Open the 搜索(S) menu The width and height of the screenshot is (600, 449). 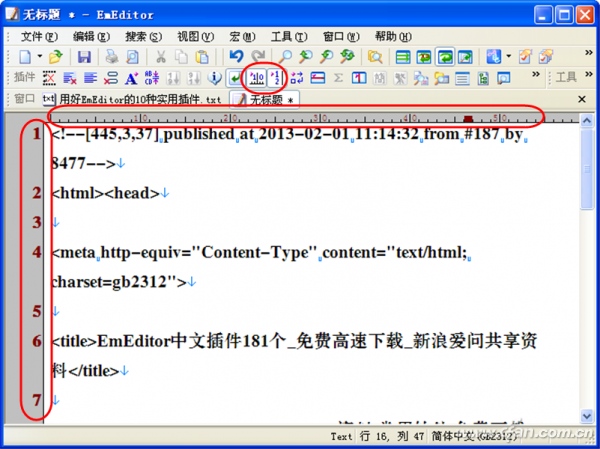pyautogui.click(x=143, y=37)
